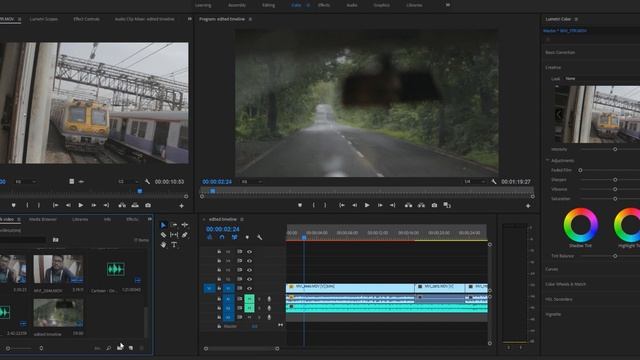Select the Hand tool
Image resolution: width=640 pixels, height=360 pixels.
pyautogui.click(x=163, y=245)
